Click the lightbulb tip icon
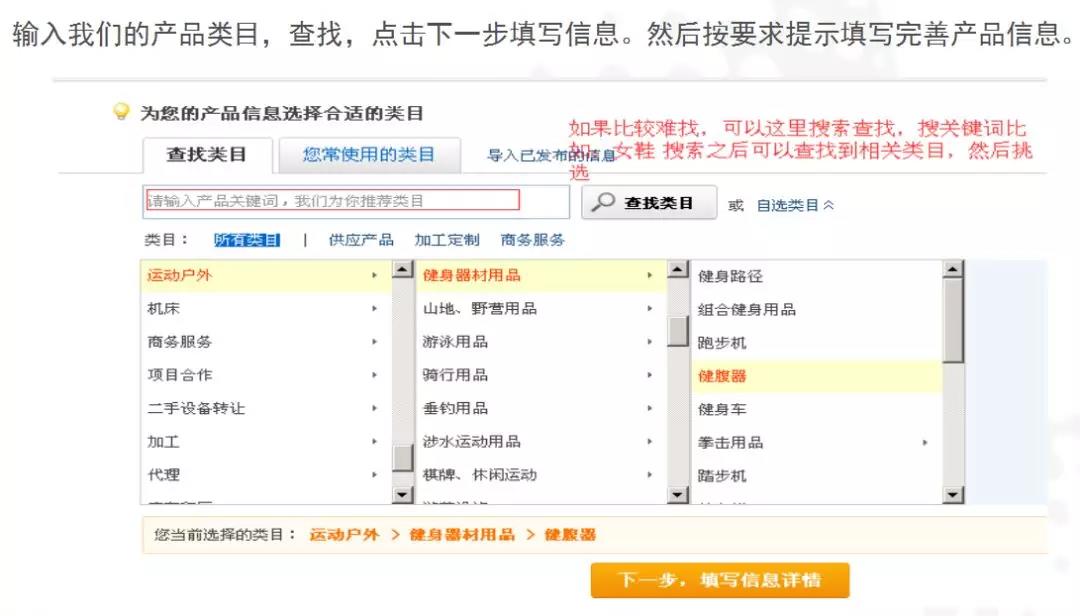The image size is (1080, 616). (x=122, y=112)
